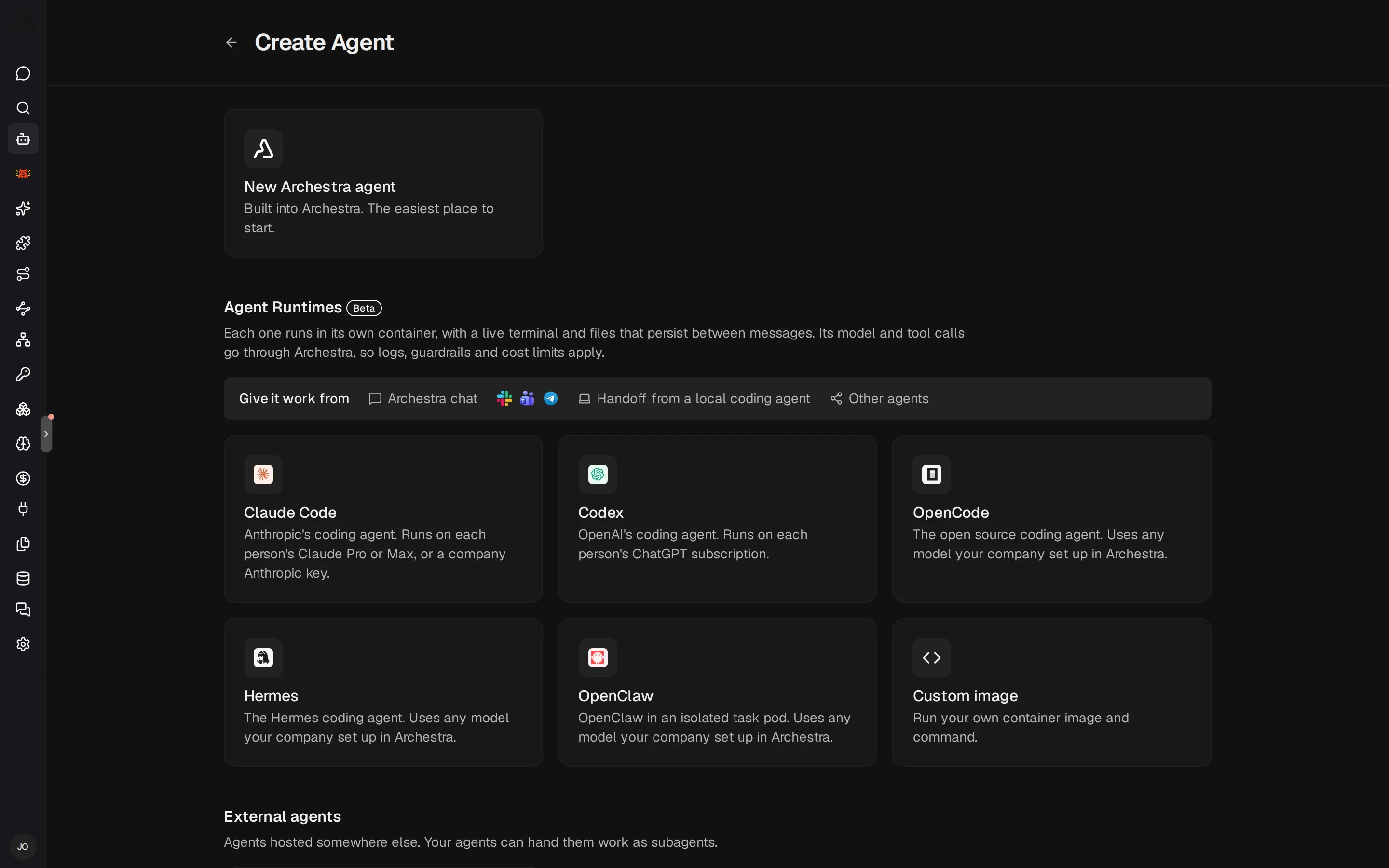The width and height of the screenshot is (1389, 868).
Task: Click the red monster icon in the sidebar
Action: [x=23, y=174]
